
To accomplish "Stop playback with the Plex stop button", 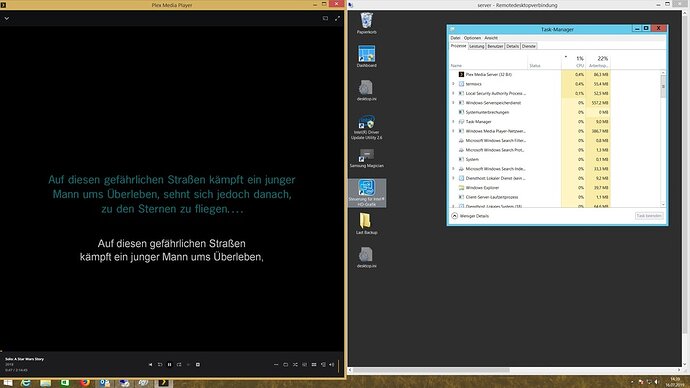I will point(198,365).
